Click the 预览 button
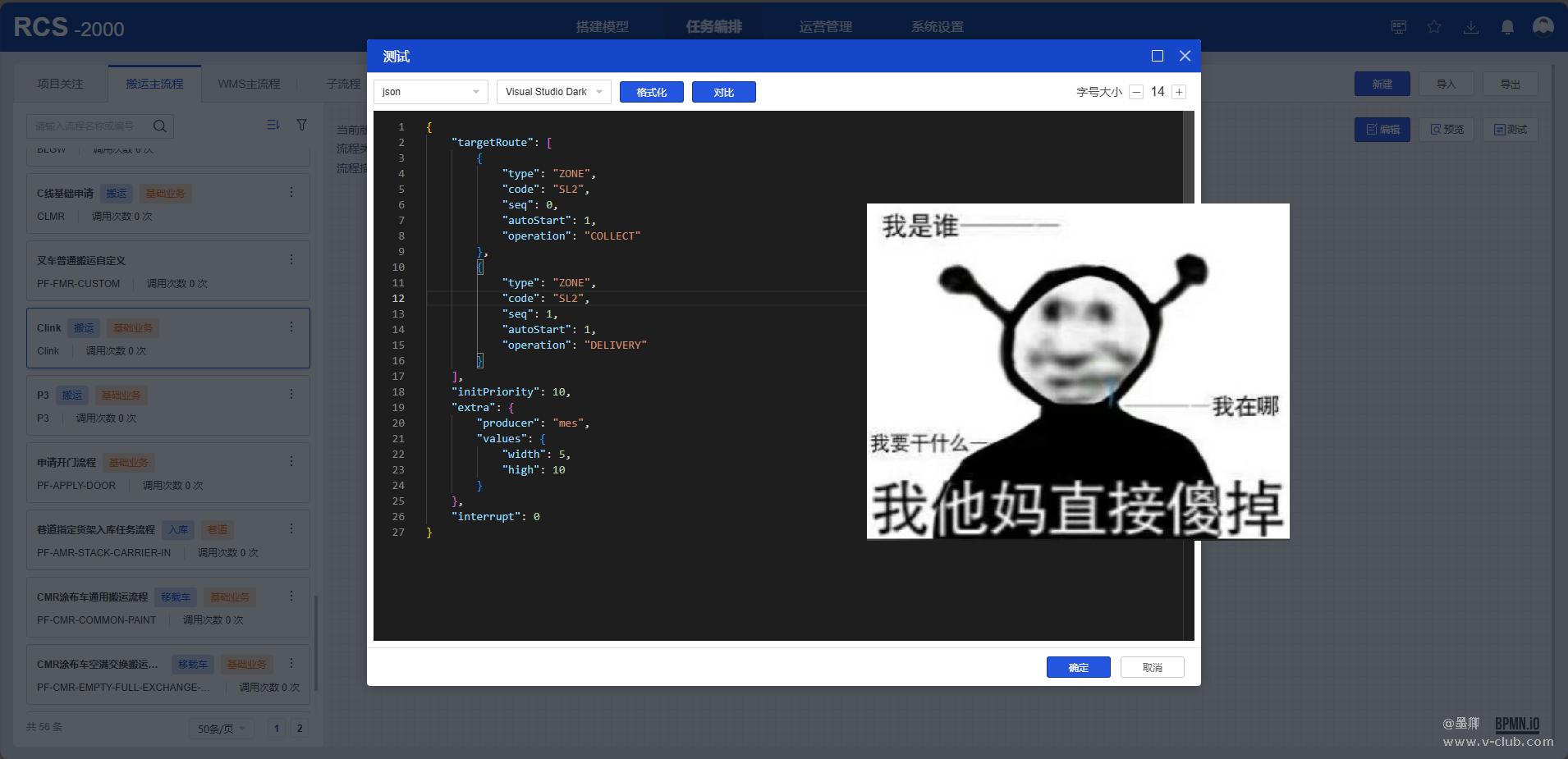This screenshot has width=1568, height=759. [1447, 130]
